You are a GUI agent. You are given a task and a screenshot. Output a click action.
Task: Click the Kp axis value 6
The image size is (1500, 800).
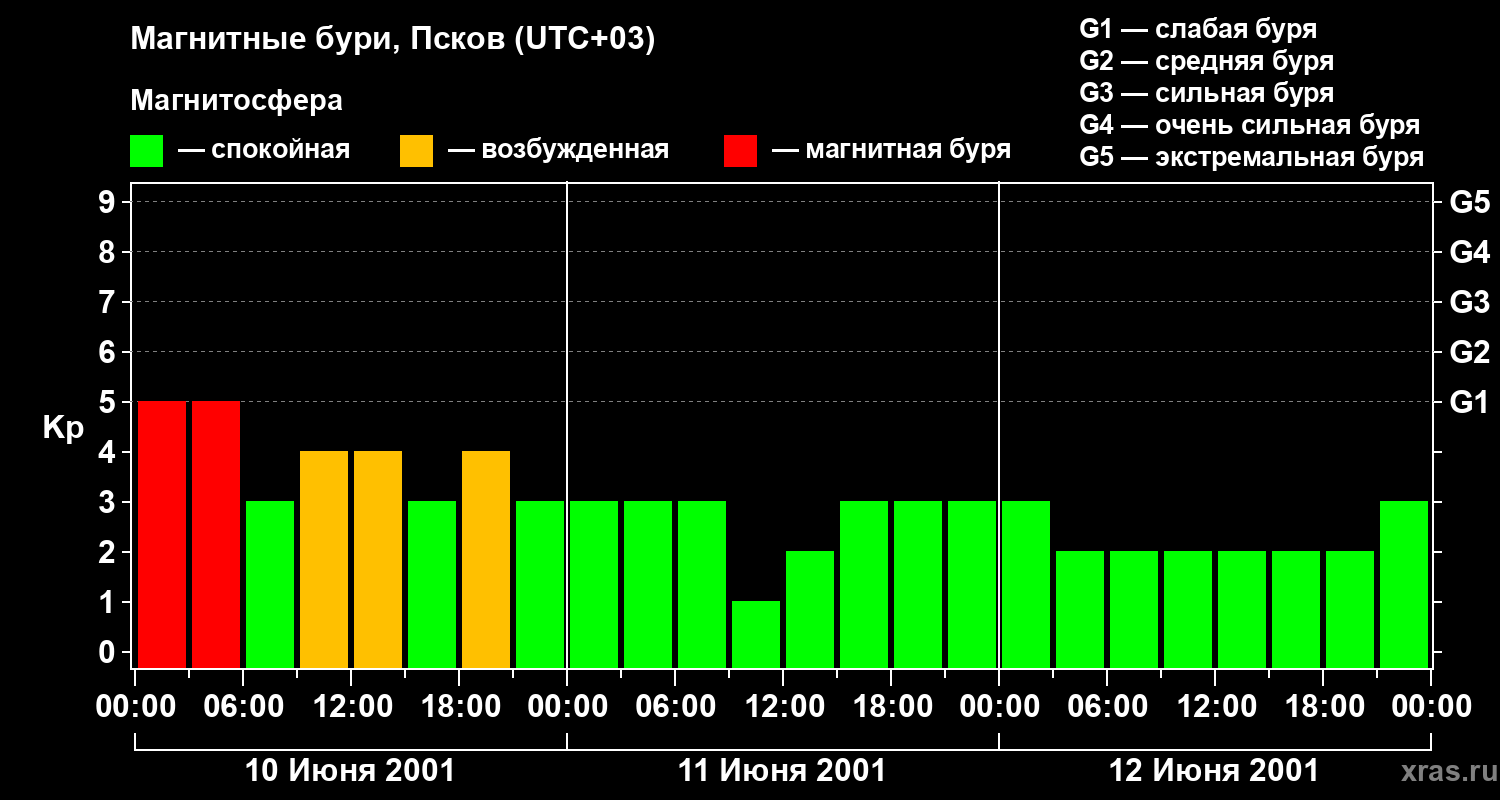pyautogui.click(x=109, y=352)
